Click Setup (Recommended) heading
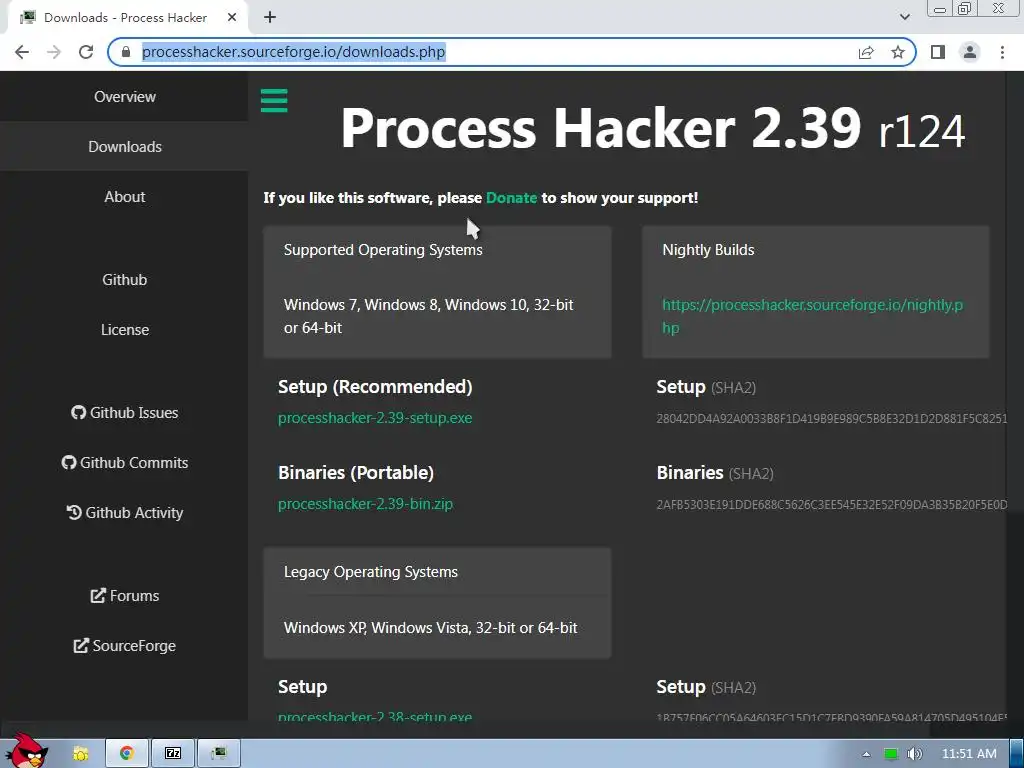 375,387
